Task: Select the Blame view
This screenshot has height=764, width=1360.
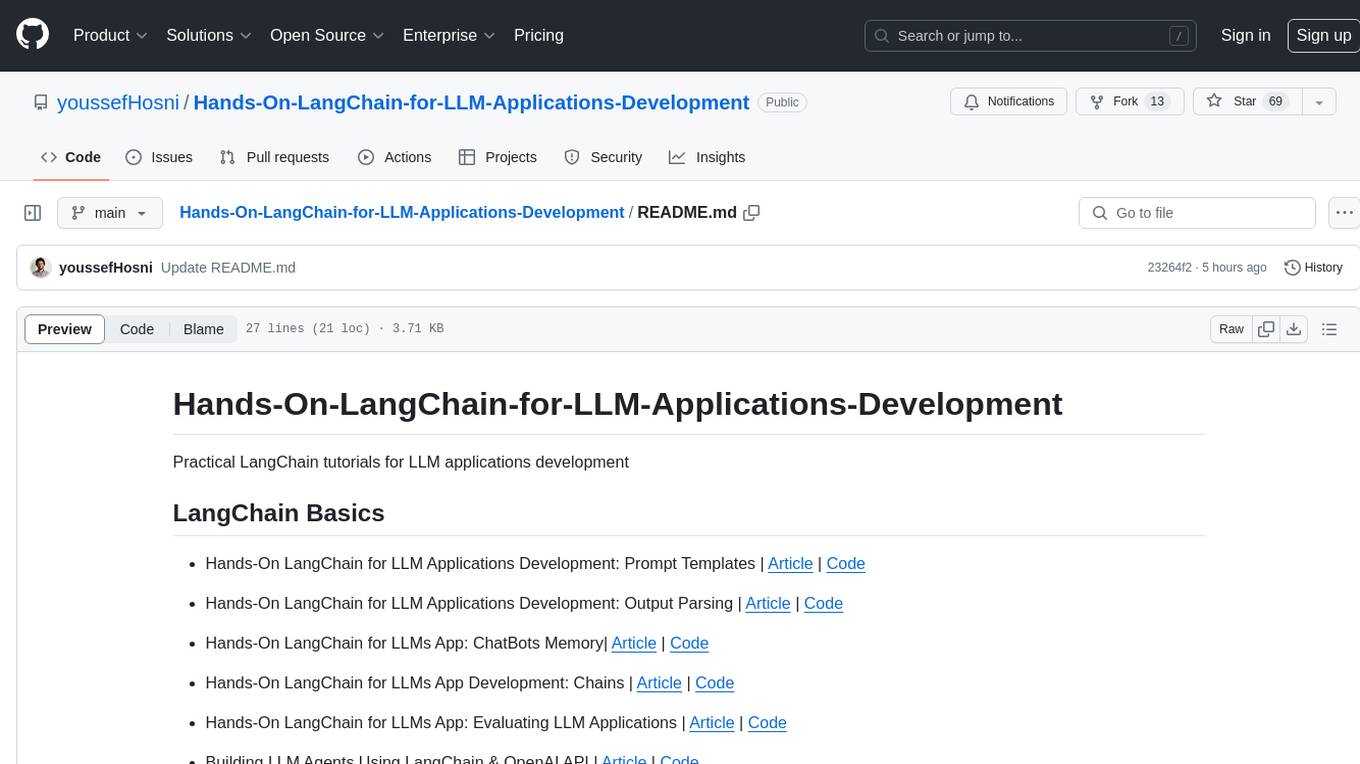Action: [203, 329]
